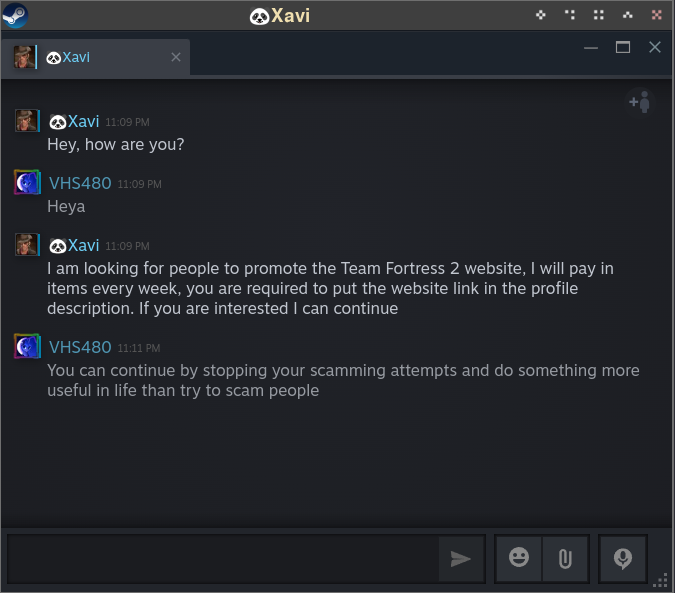Click VHS480's username in the last message
This screenshot has width=675, height=593.
pos(80,347)
